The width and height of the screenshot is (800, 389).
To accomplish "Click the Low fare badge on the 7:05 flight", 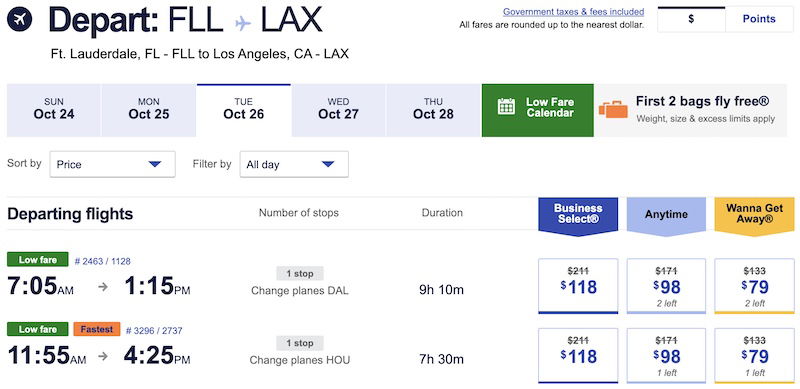I will pos(38,259).
